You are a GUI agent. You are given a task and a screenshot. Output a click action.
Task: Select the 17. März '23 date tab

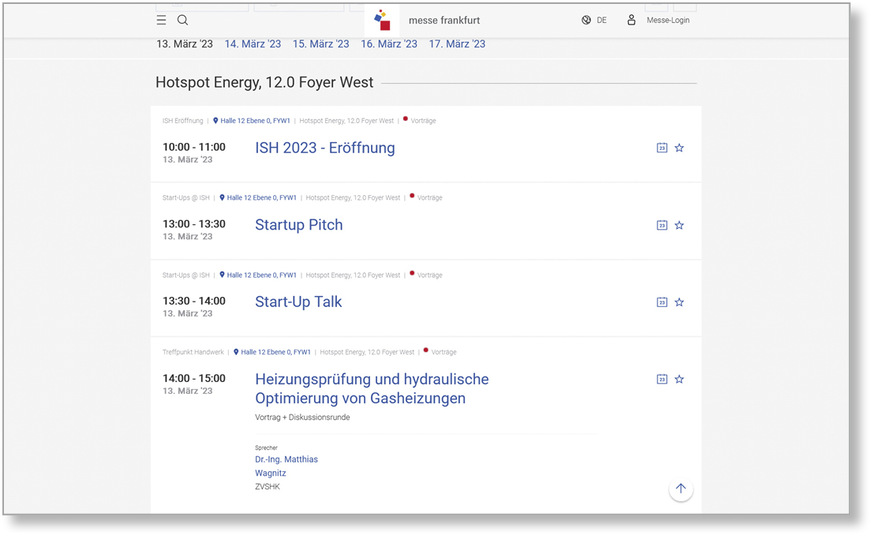457,44
